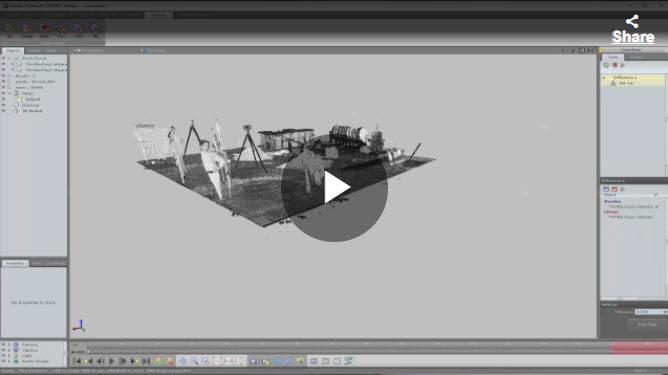668x375 pixels.
Task: Toggle visibility eye of the Default item
Action: (x=3, y=99)
